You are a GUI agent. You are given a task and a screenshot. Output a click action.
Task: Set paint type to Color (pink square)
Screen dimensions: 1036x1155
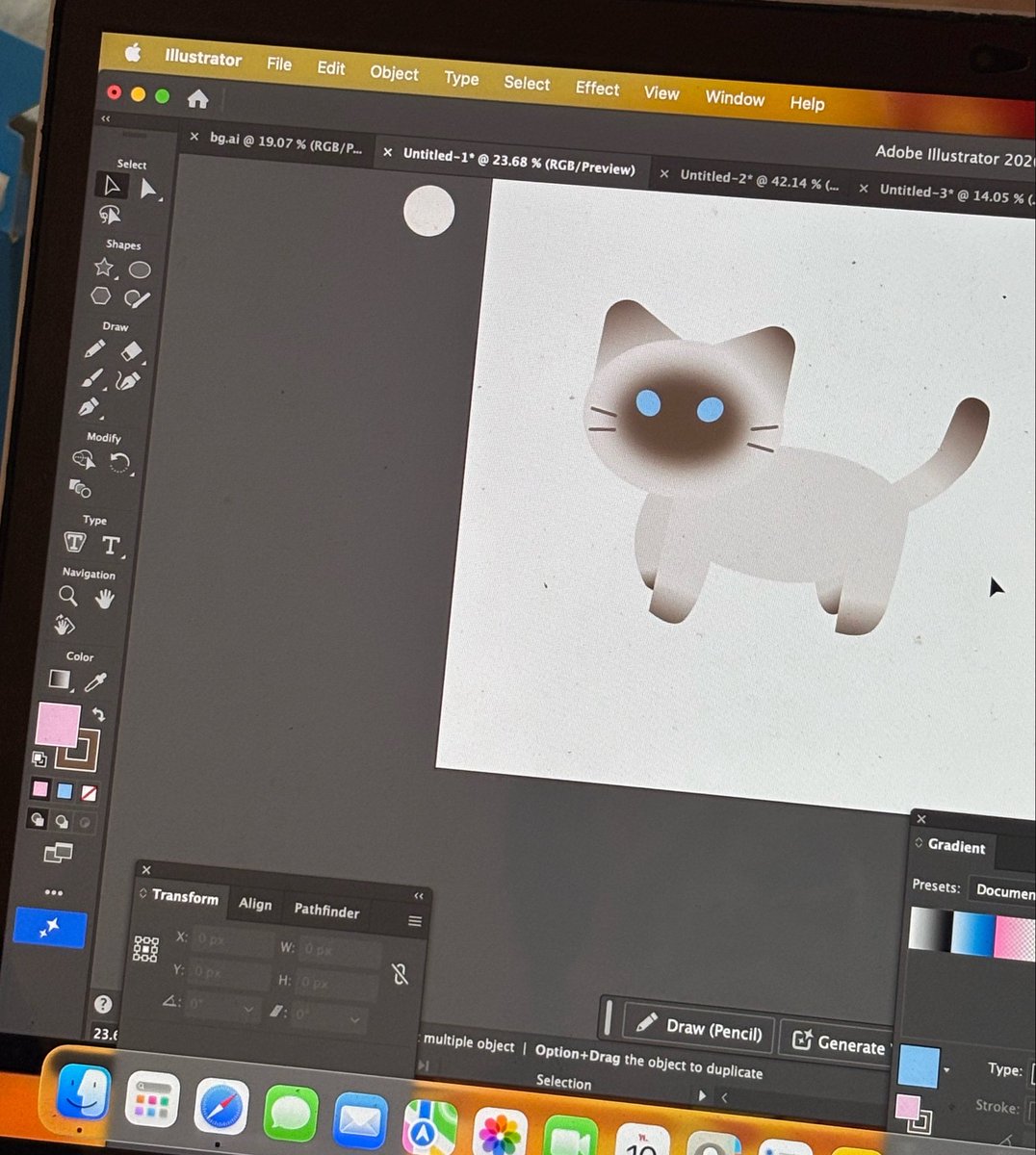point(39,789)
